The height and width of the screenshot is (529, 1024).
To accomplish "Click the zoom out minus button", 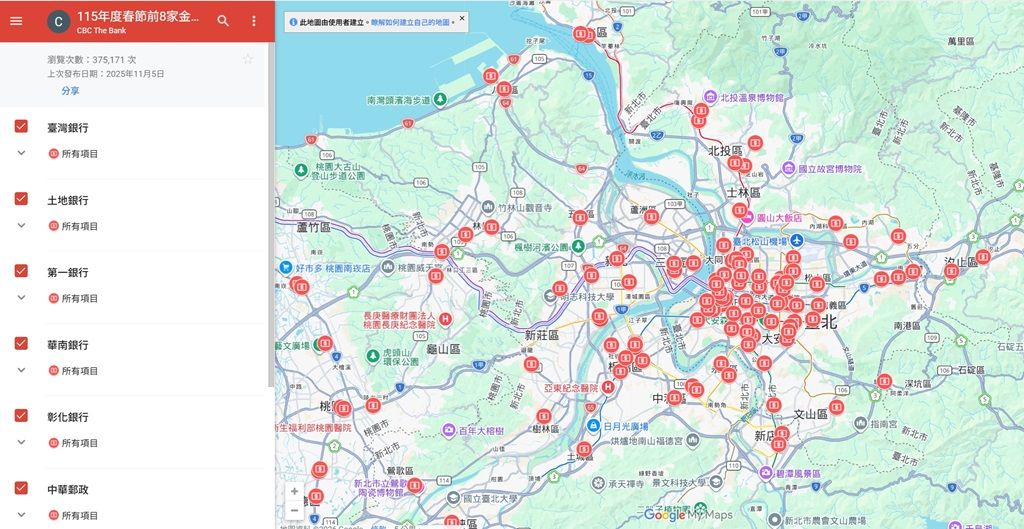I will (x=295, y=510).
